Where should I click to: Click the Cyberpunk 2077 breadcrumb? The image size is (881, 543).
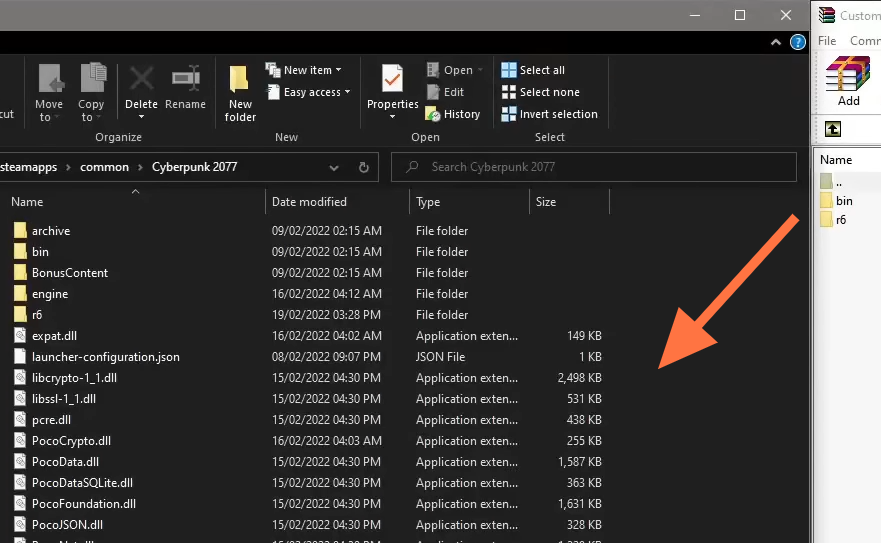(194, 167)
